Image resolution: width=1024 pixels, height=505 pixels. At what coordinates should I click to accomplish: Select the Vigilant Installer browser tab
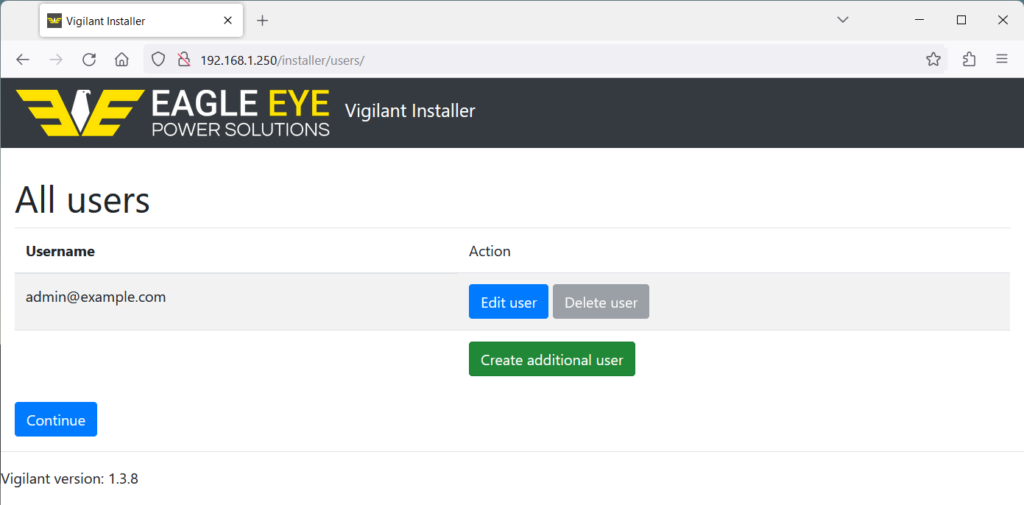(x=141, y=21)
